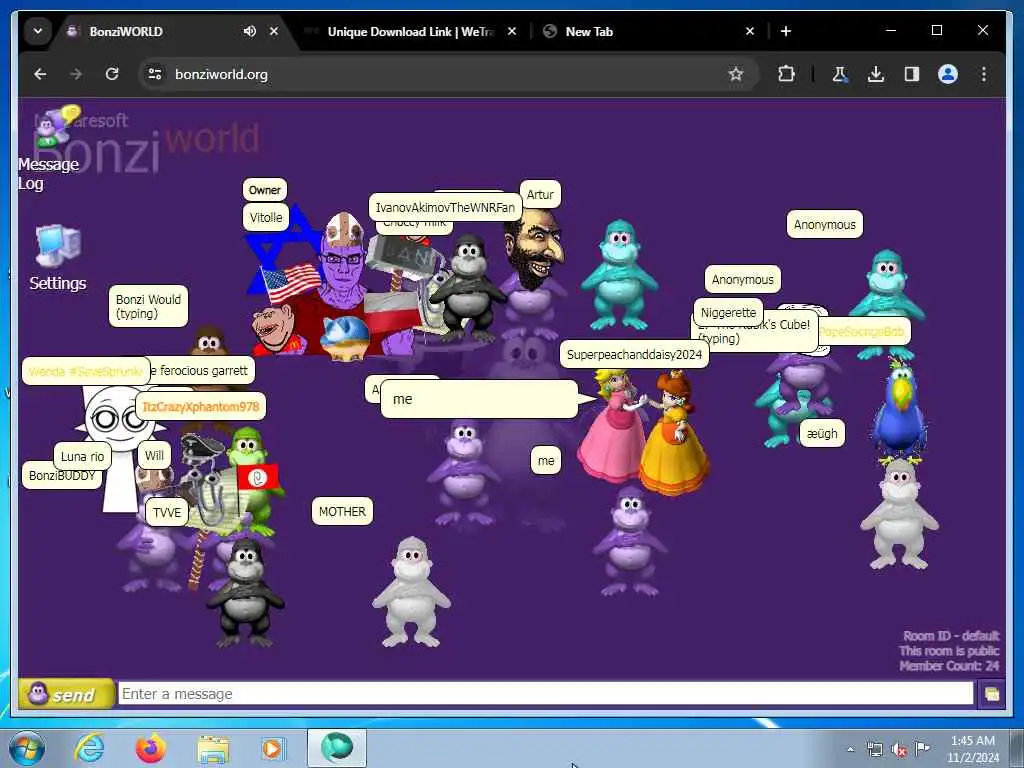
Task: Click the Bonzi send button
Action: tap(65, 694)
